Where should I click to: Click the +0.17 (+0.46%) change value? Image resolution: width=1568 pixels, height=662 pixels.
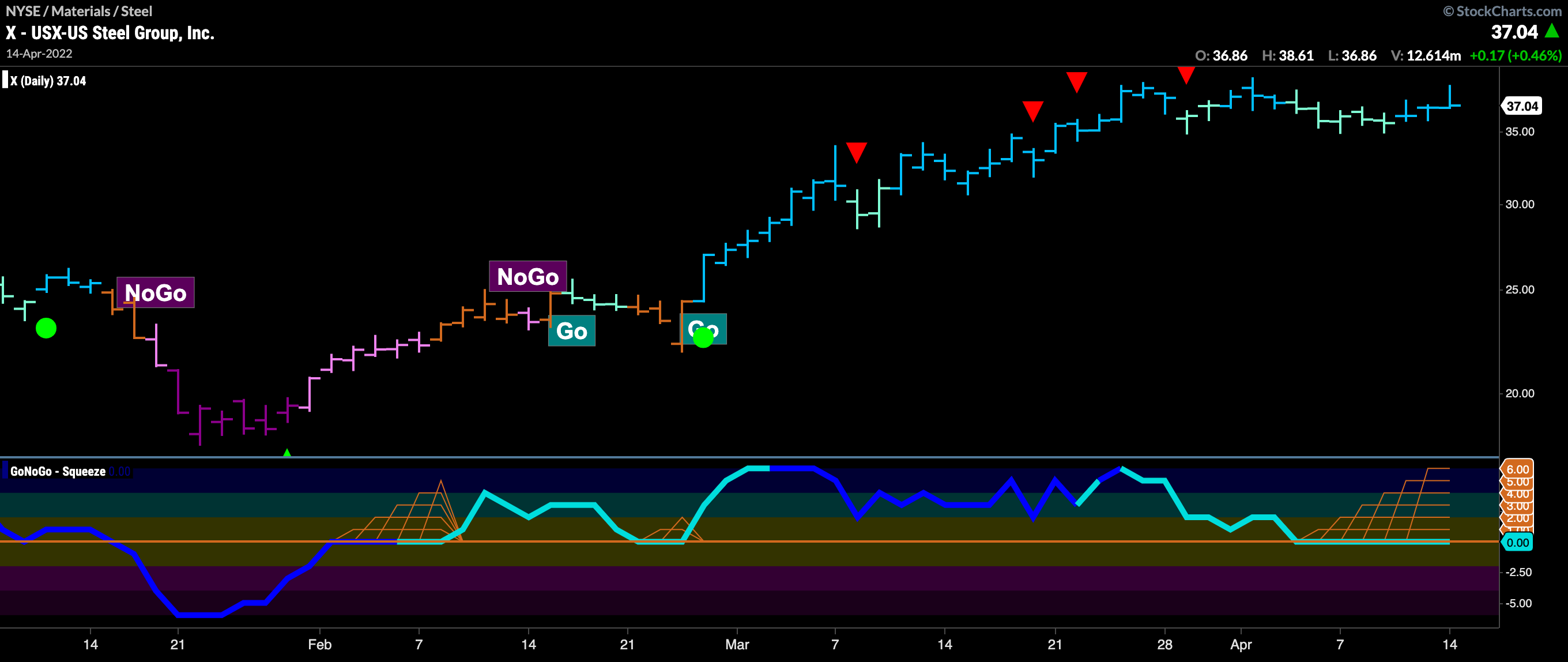tap(1516, 55)
